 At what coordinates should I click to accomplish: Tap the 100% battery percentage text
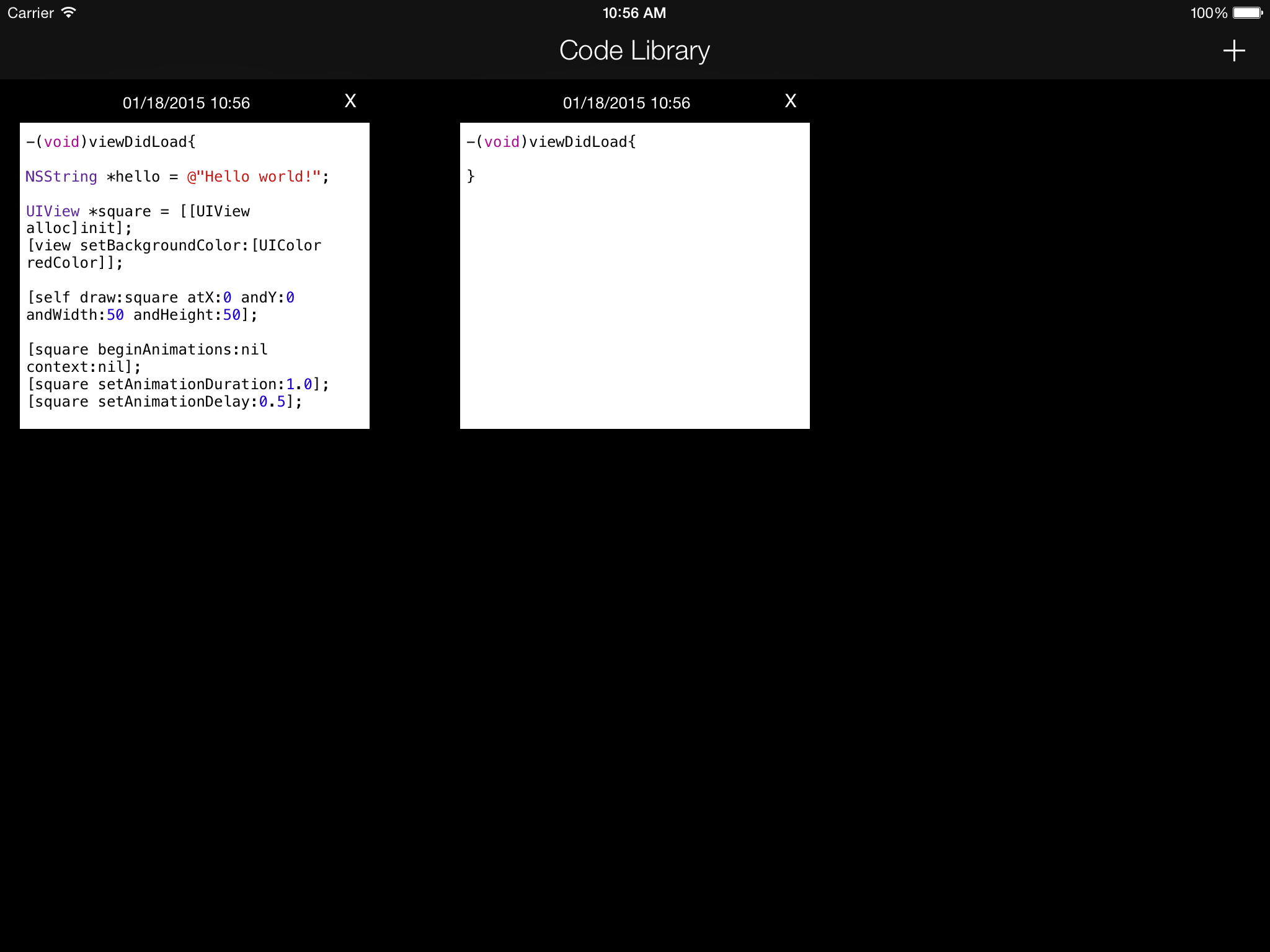pos(1208,12)
